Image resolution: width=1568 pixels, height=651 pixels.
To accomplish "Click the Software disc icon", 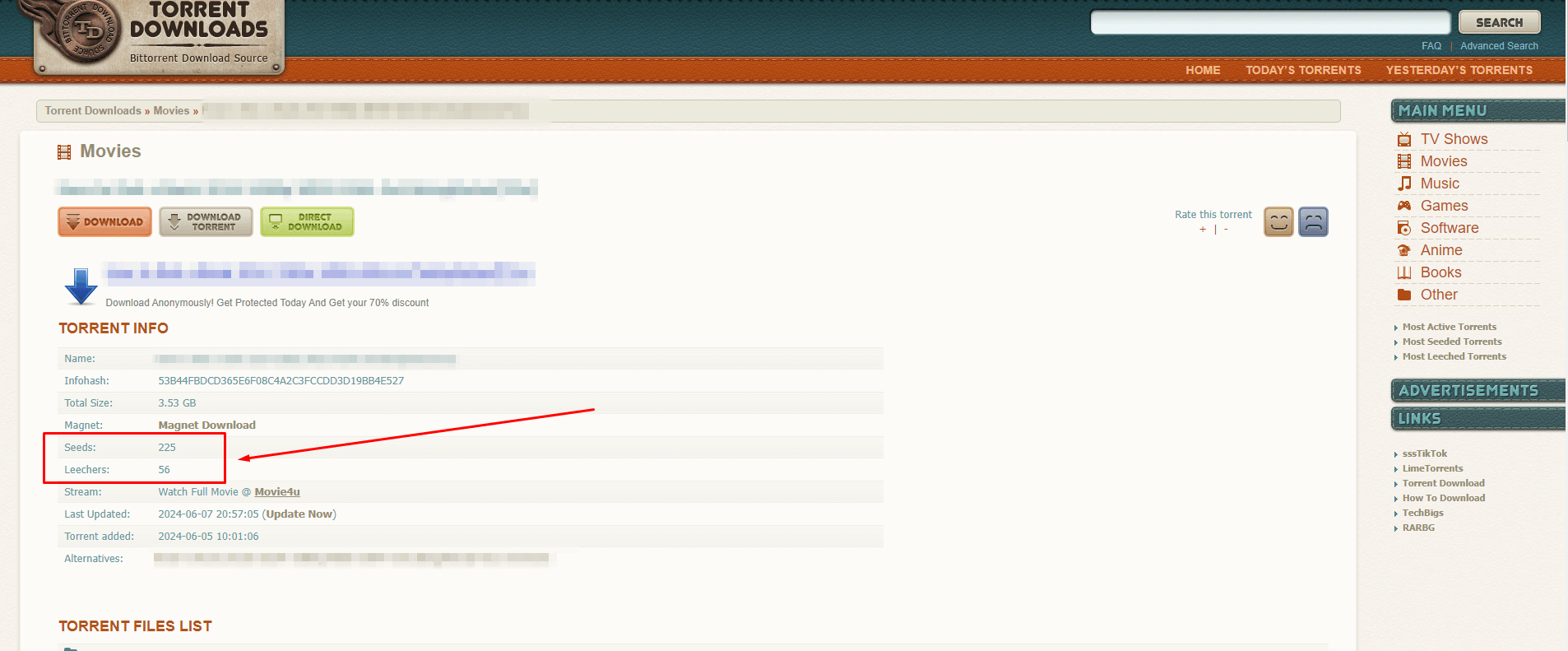I will point(1404,228).
